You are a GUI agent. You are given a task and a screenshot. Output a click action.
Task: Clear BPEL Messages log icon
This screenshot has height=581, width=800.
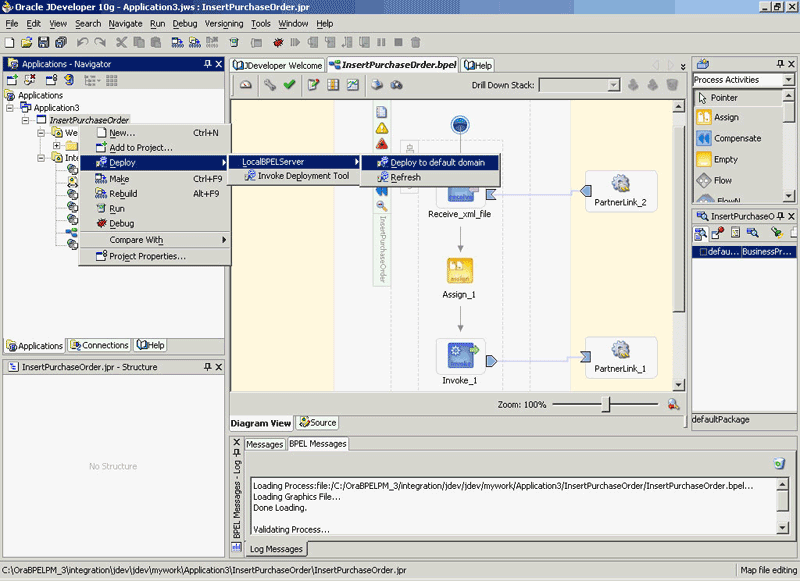[779, 463]
